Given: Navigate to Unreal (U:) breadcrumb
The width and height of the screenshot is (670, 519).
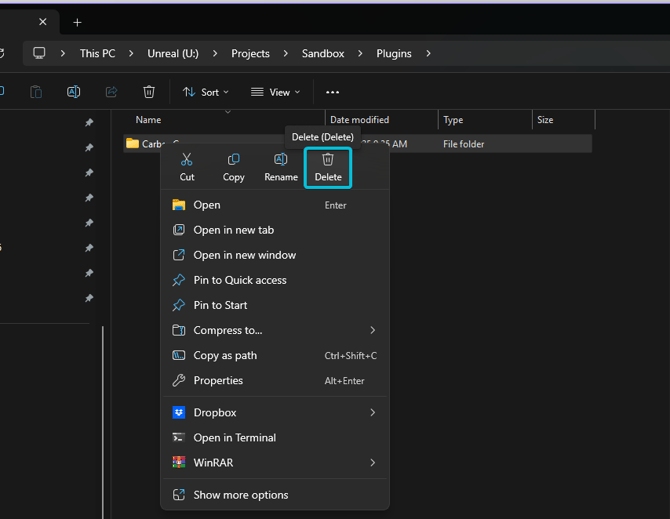Looking at the screenshot, I should click(173, 53).
